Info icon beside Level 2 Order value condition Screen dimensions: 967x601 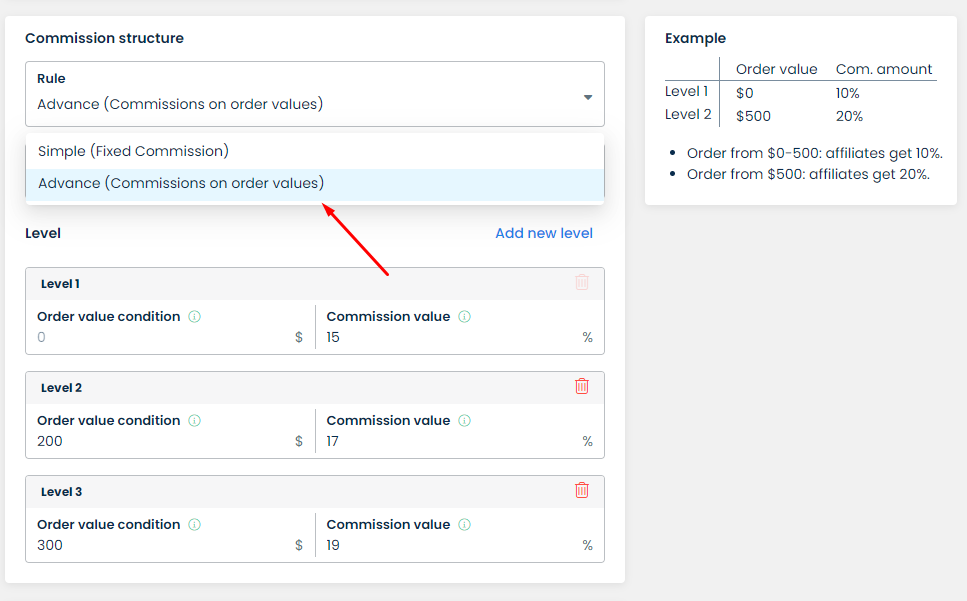coord(195,421)
